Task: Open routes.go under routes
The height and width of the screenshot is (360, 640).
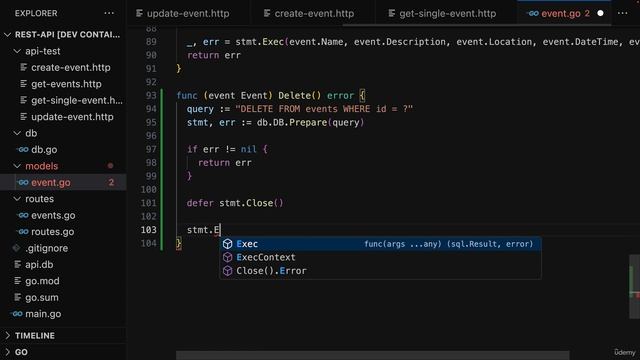Action: pyautogui.click(x=63, y=232)
